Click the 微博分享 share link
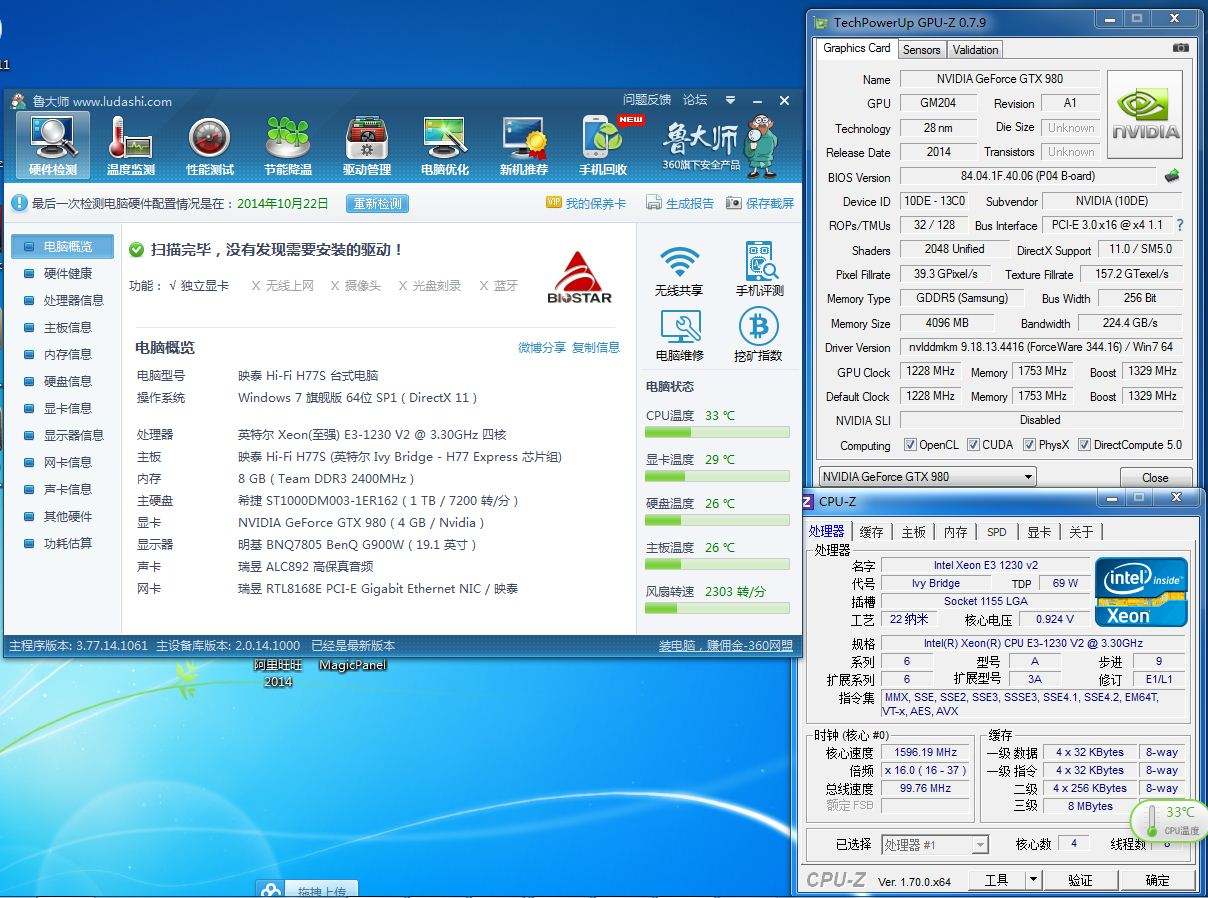The width and height of the screenshot is (1208, 898). pyautogui.click(x=542, y=347)
